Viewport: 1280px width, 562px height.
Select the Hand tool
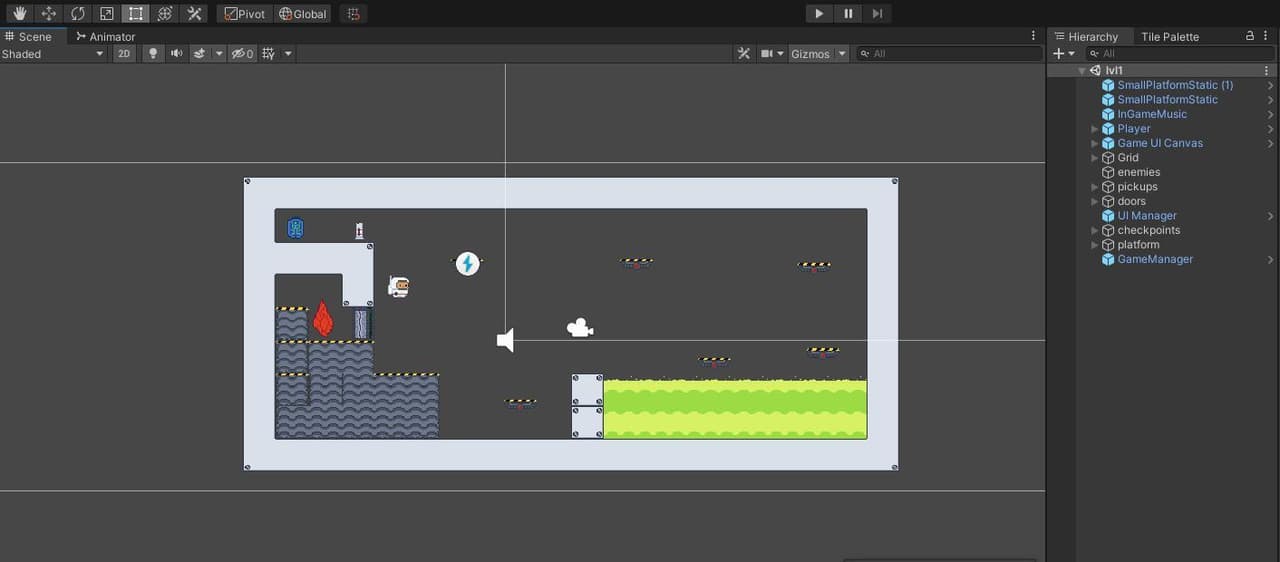(19, 14)
